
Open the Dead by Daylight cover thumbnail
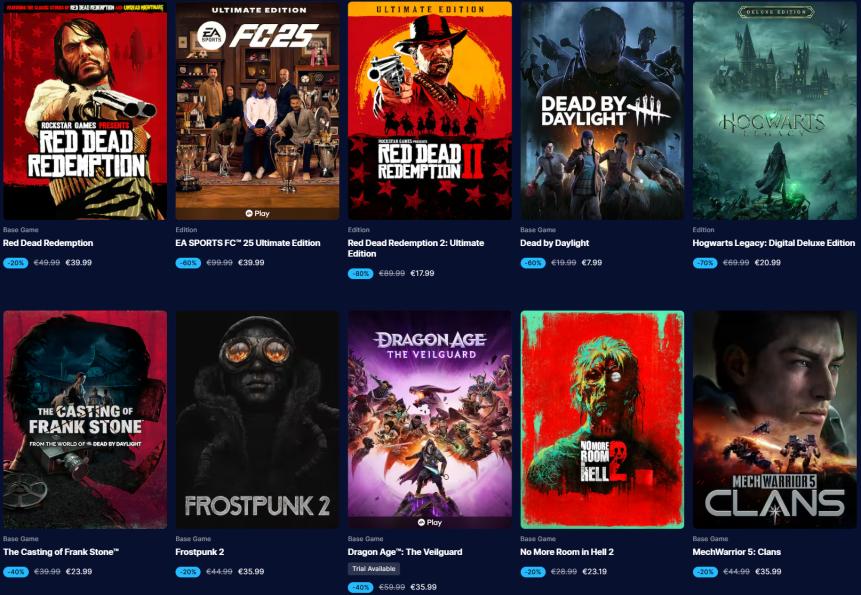click(602, 111)
